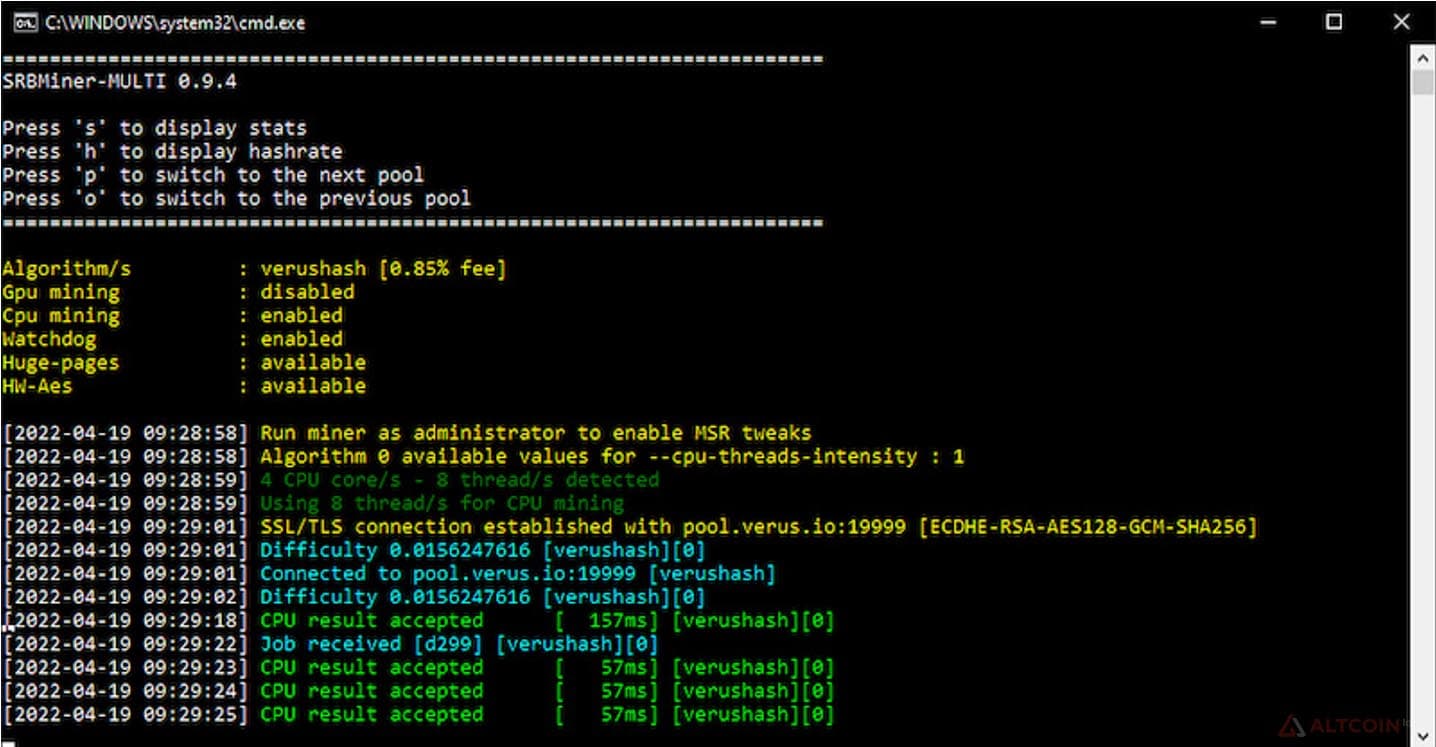
Task: Click the CPU result accepted line at 09:29:23
Action: tap(418, 668)
